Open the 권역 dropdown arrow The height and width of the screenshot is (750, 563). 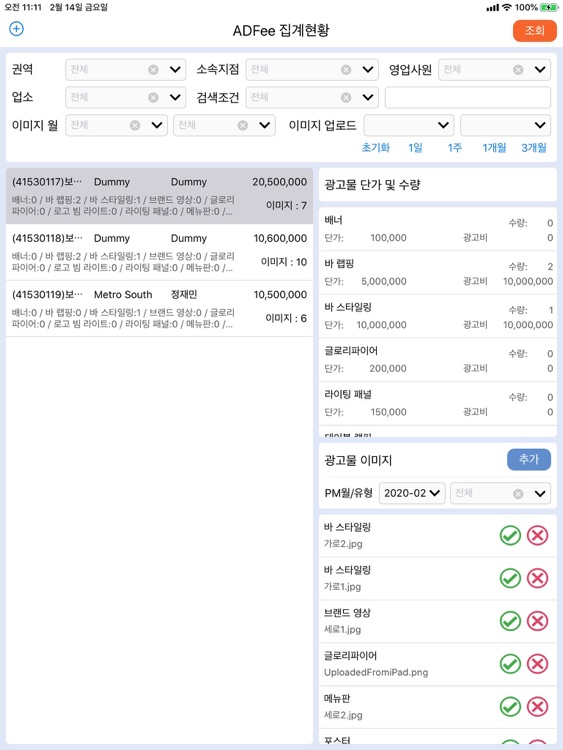(x=175, y=70)
